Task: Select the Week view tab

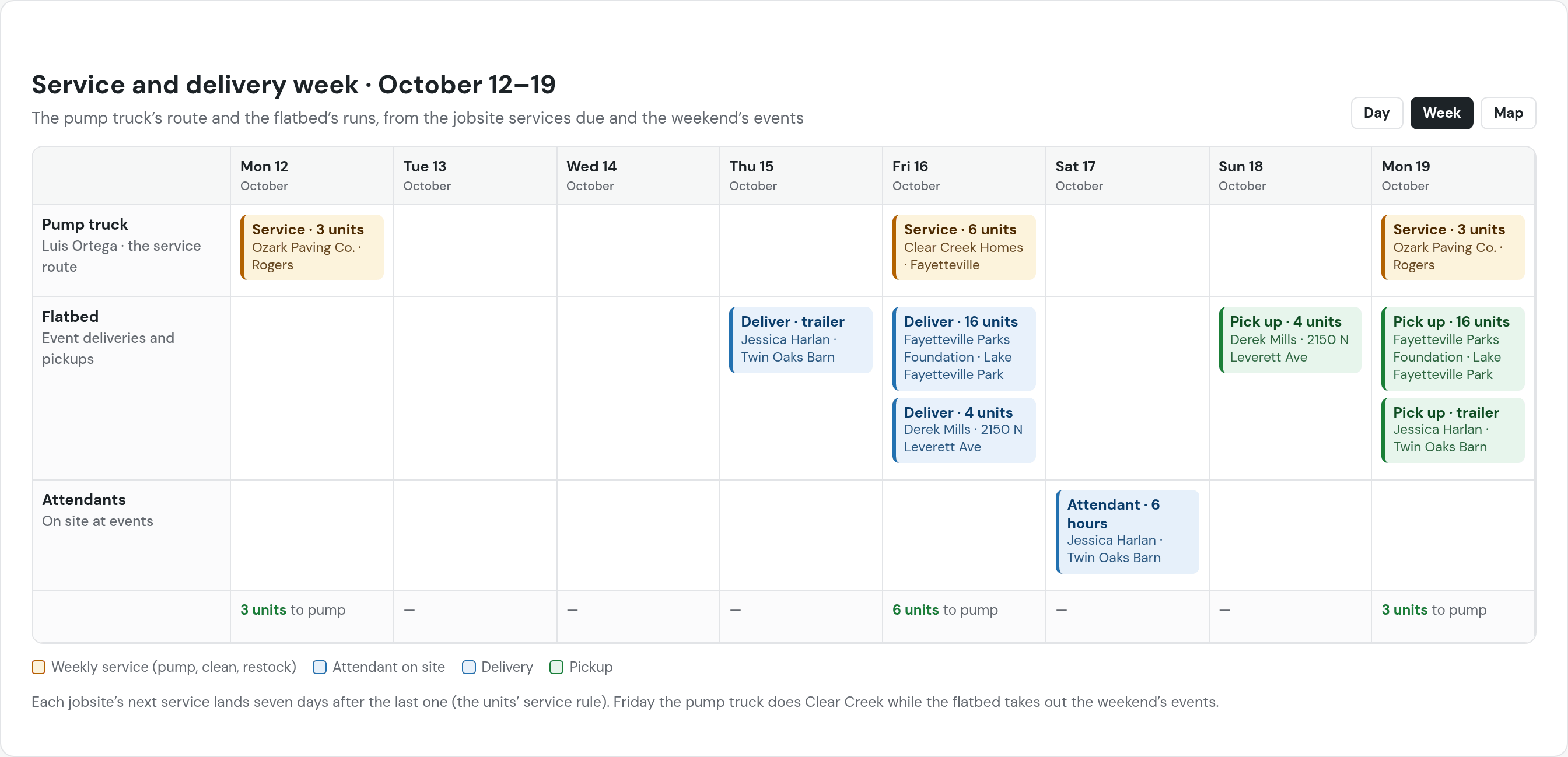Action: 1441,113
